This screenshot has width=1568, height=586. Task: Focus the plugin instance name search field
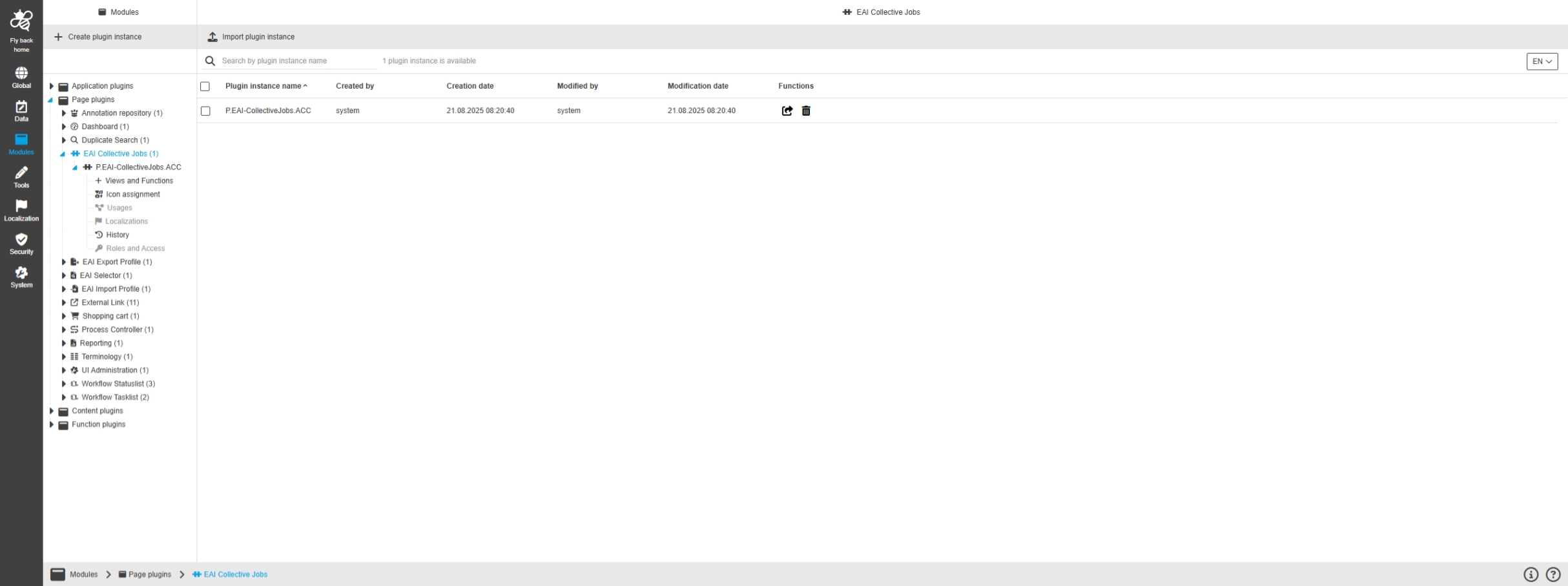(298, 61)
